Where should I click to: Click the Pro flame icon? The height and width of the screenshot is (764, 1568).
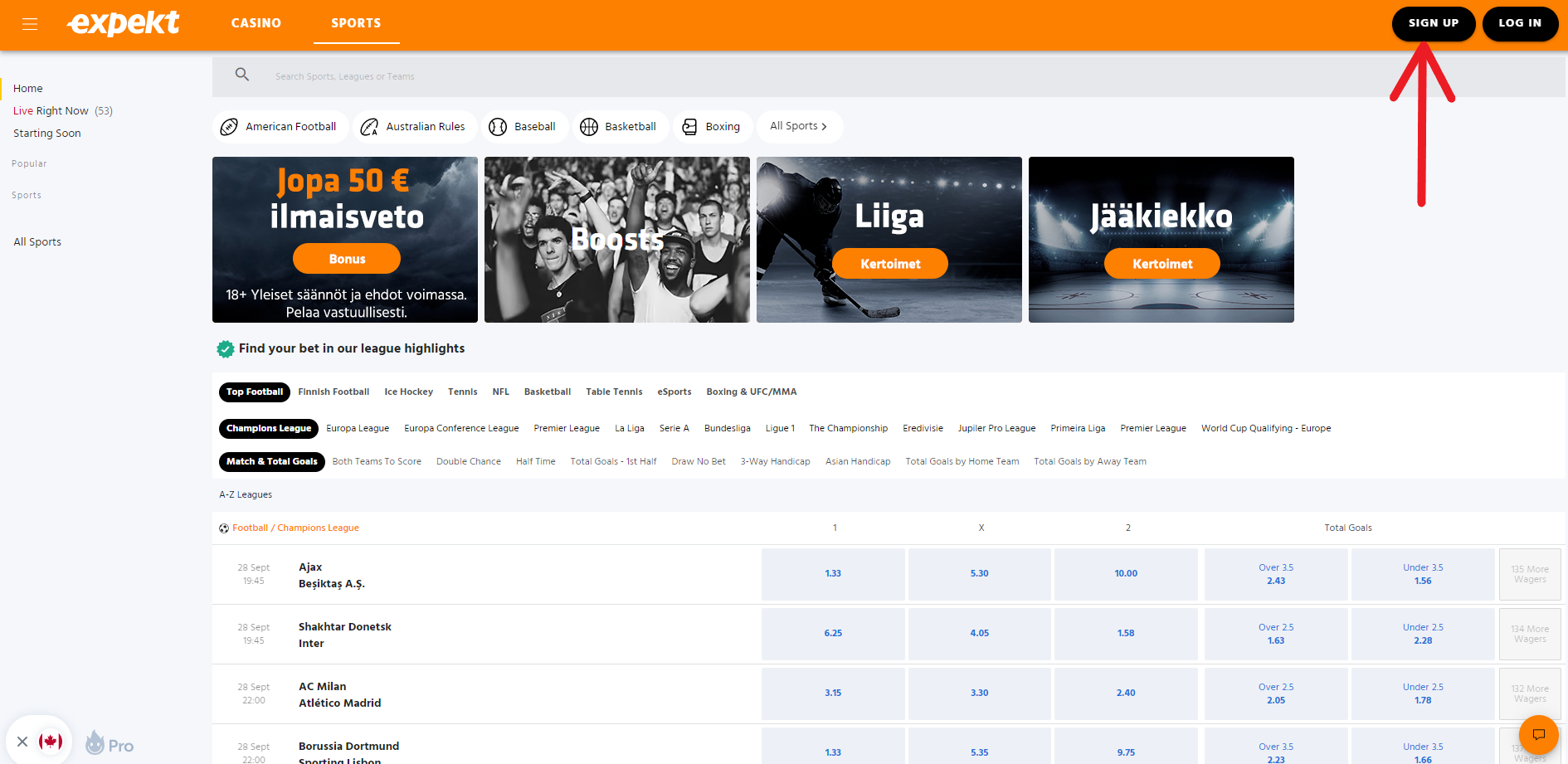coord(95,743)
